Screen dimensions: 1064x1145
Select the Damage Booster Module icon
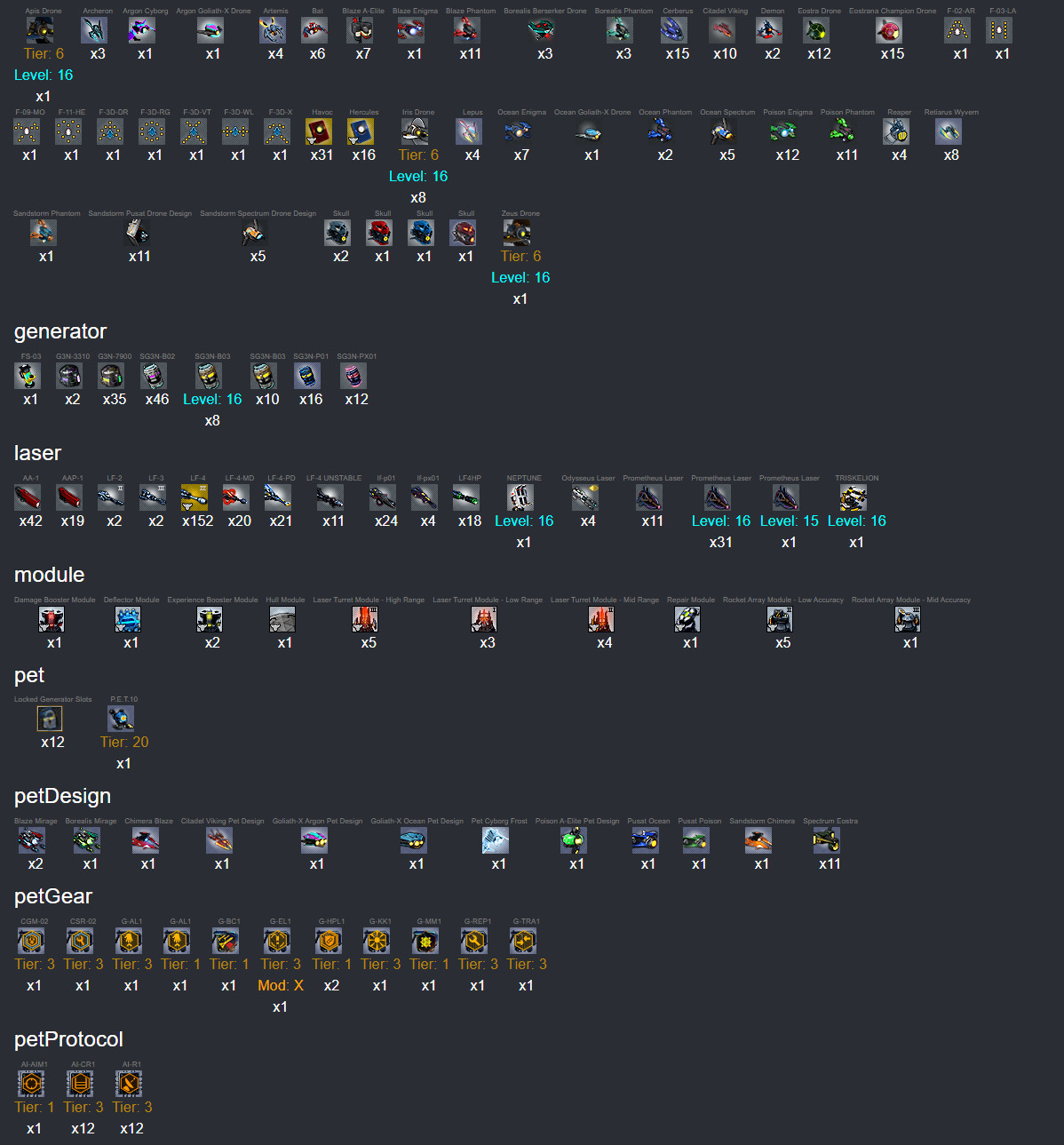[x=52, y=619]
